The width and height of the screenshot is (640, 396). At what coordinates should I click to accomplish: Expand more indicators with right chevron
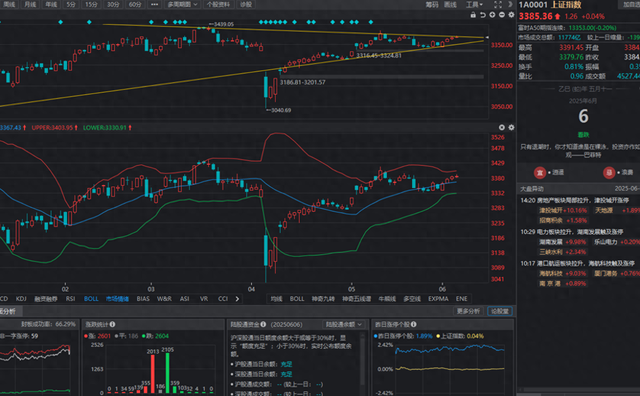(237, 299)
